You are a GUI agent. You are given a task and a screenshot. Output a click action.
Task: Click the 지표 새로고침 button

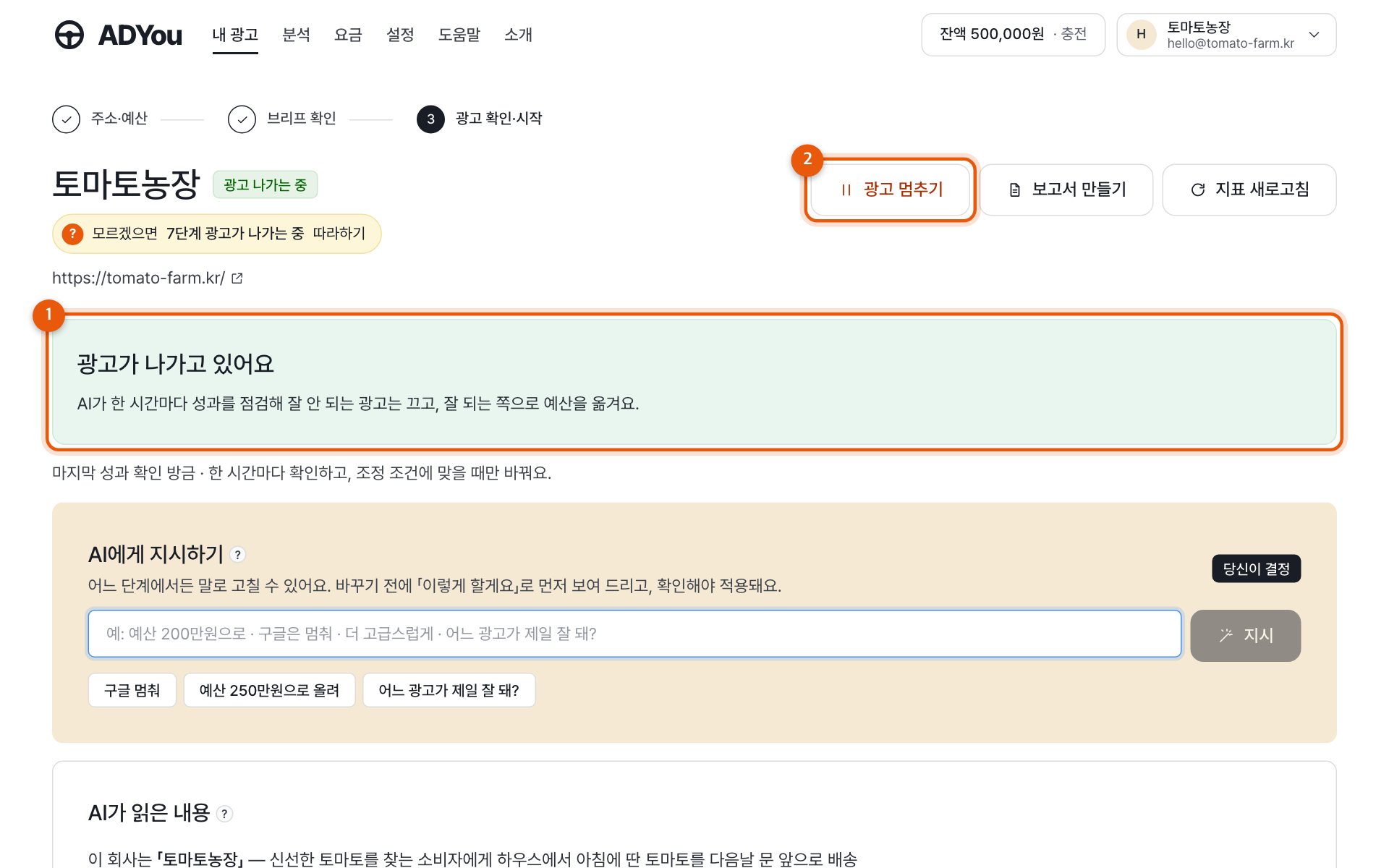tap(1249, 190)
